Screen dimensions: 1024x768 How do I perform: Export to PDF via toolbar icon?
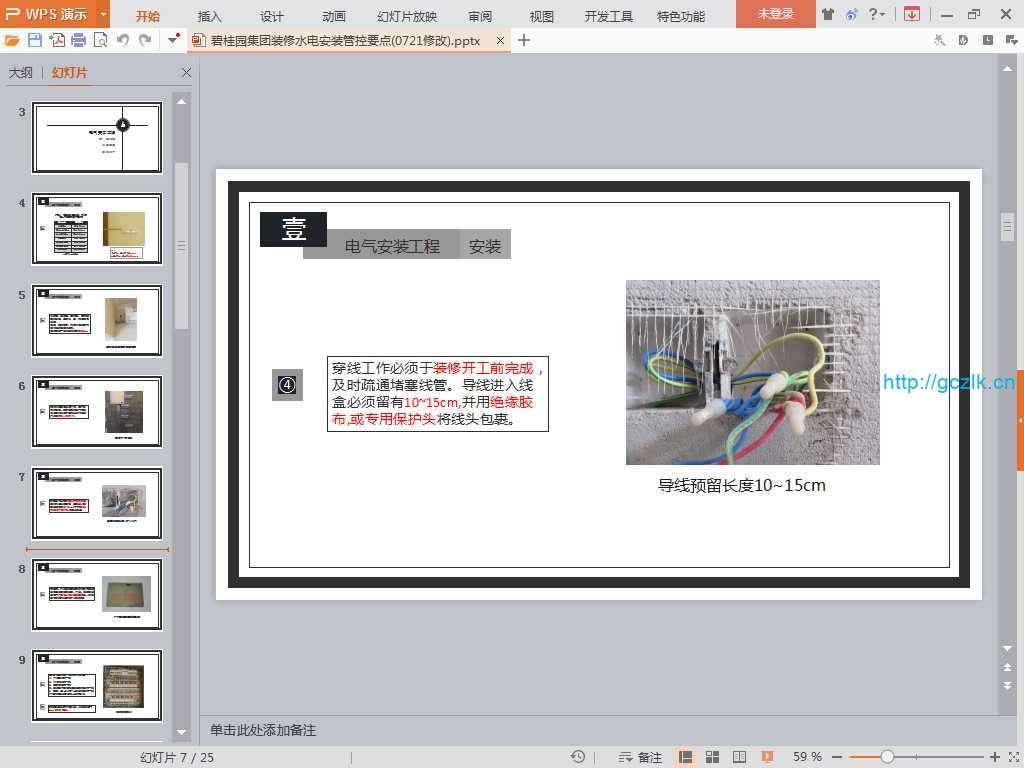[x=57, y=40]
